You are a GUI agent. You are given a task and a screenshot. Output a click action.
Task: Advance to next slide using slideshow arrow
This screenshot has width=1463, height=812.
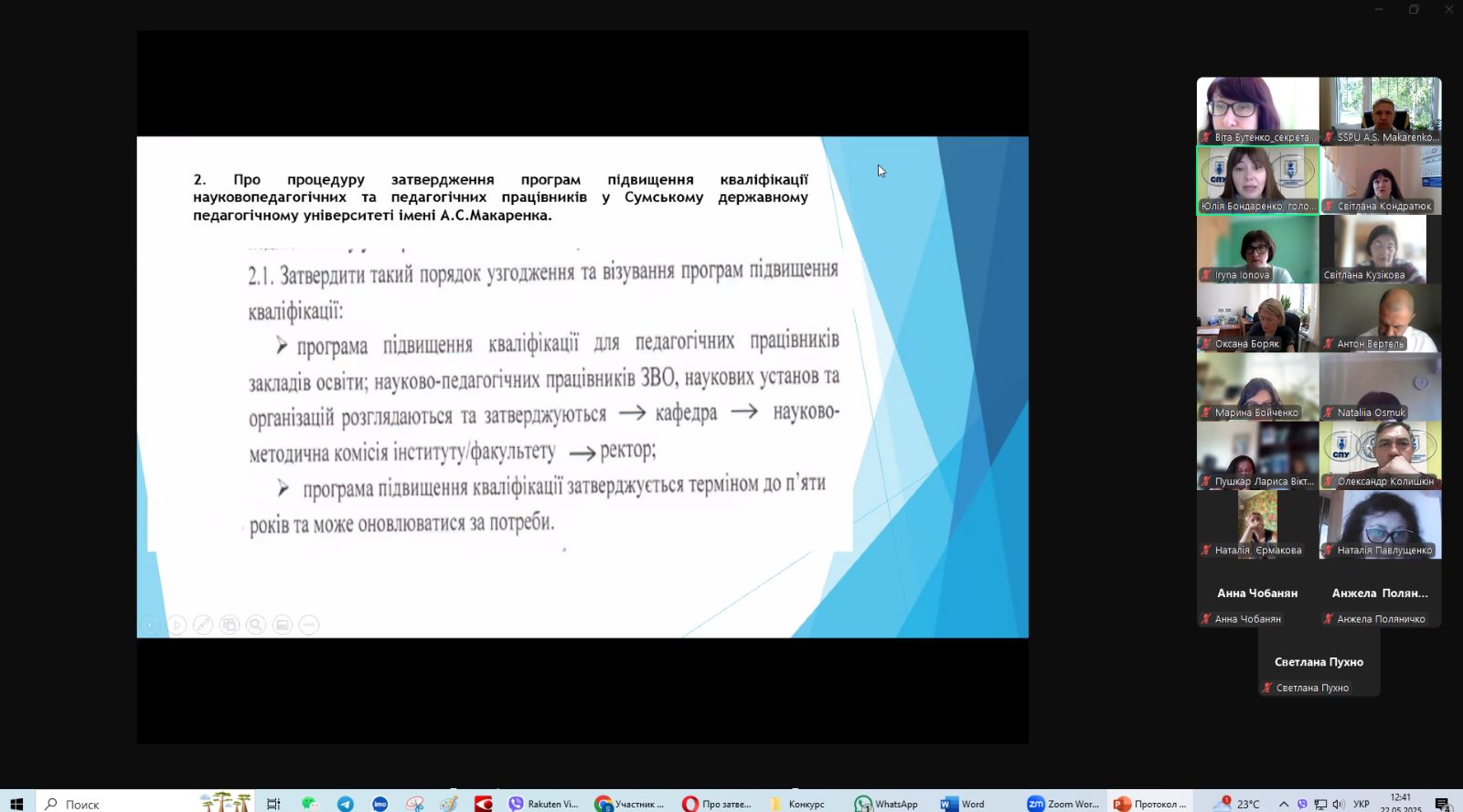[177, 625]
